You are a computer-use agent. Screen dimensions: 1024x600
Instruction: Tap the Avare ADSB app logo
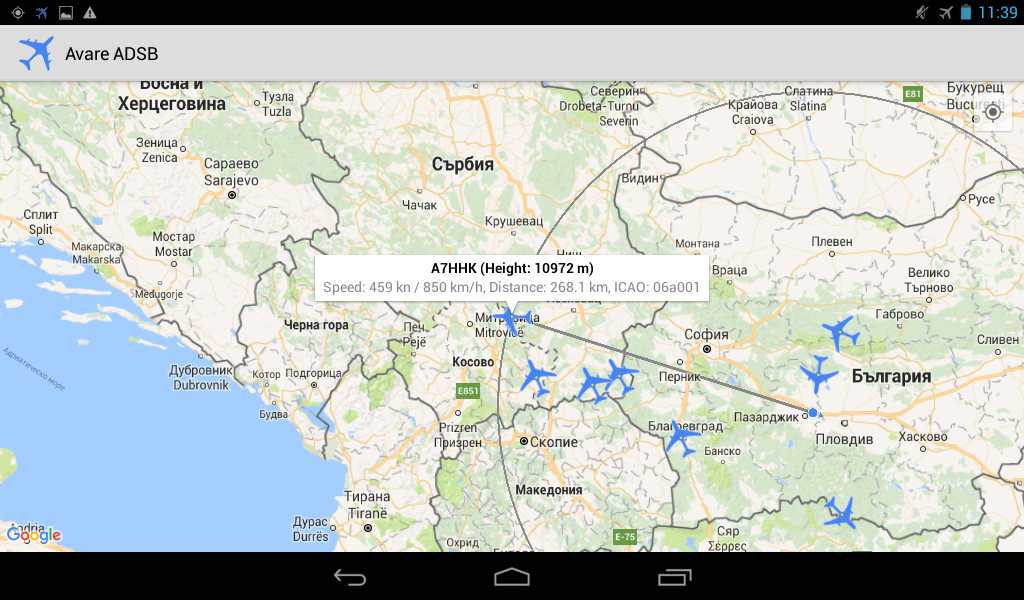pyautogui.click(x=36, y=54)
